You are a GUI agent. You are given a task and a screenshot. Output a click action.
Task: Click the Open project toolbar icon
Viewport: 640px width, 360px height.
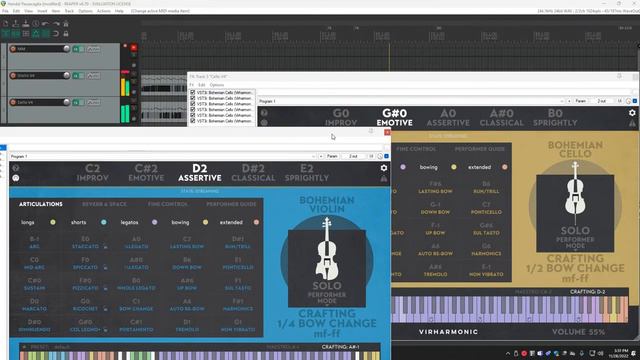(16, 24)
